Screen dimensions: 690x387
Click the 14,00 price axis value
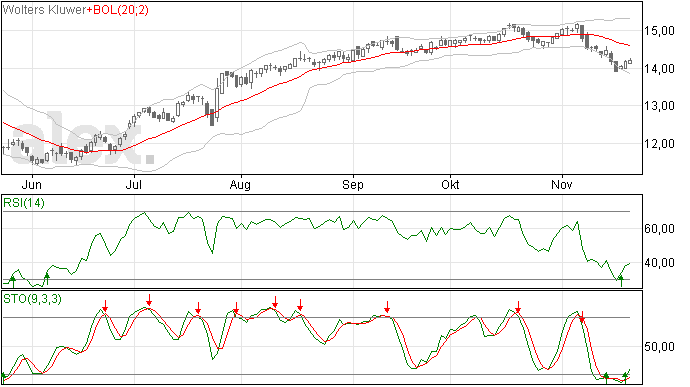pyautogui.click(x=659, y=69)
